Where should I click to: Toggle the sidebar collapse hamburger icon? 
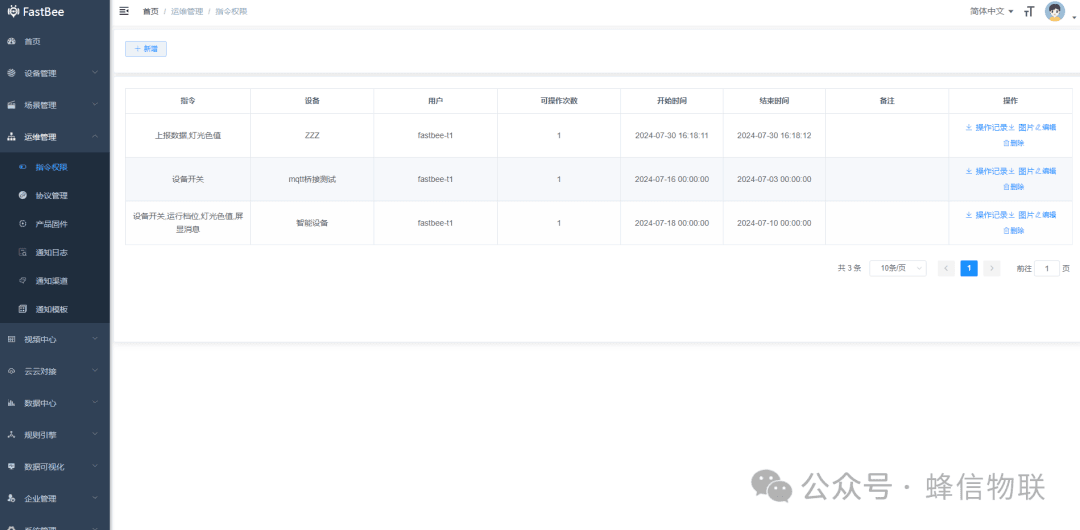(124, 11)
